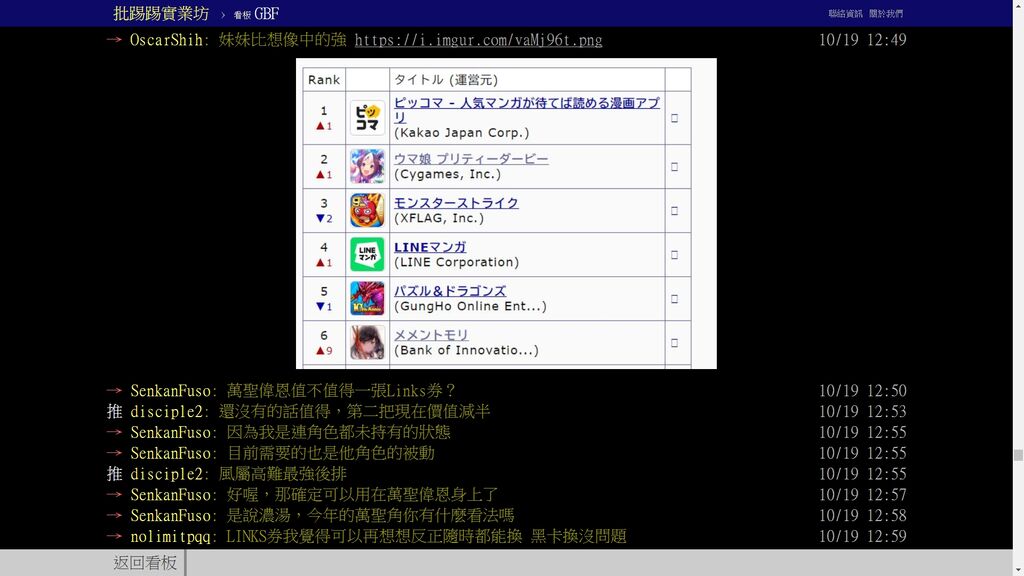Click the (Bank of Innovatio...) publisher text
Viewport: 1024px width, 576px height.
coord(466,350)
